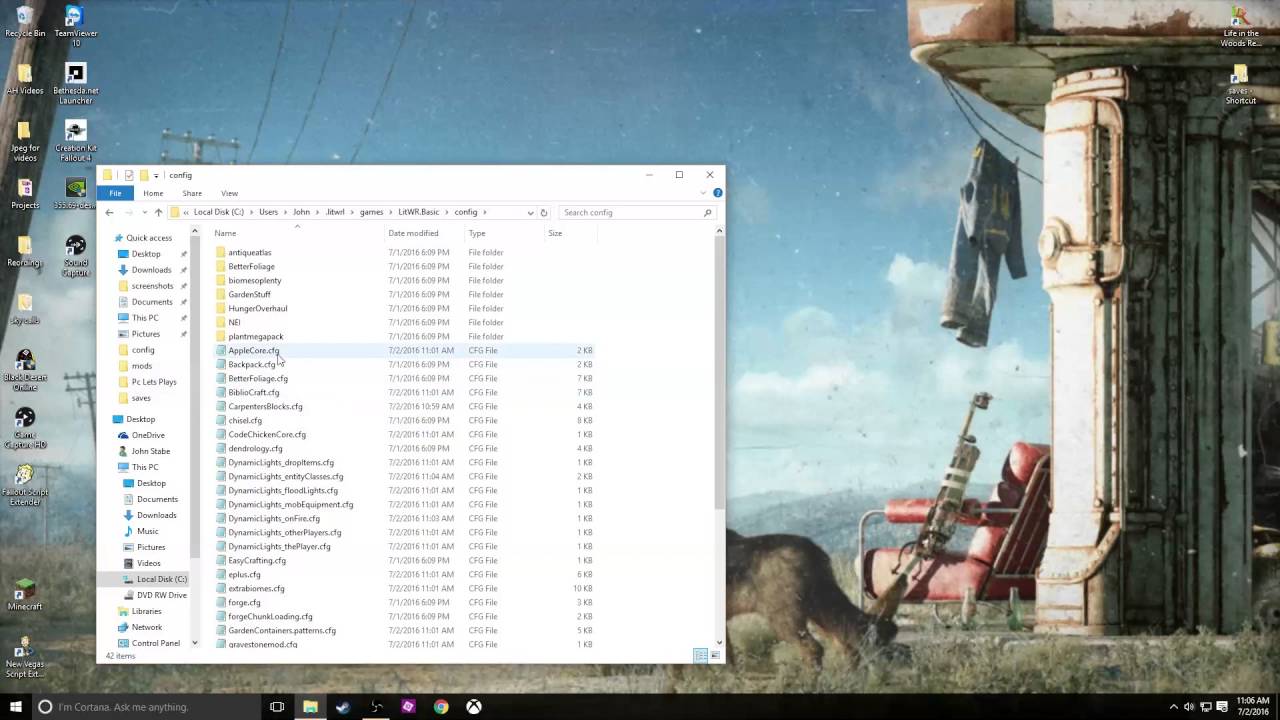Select the AppleCore.cfg file

click(x=253, y=350)
